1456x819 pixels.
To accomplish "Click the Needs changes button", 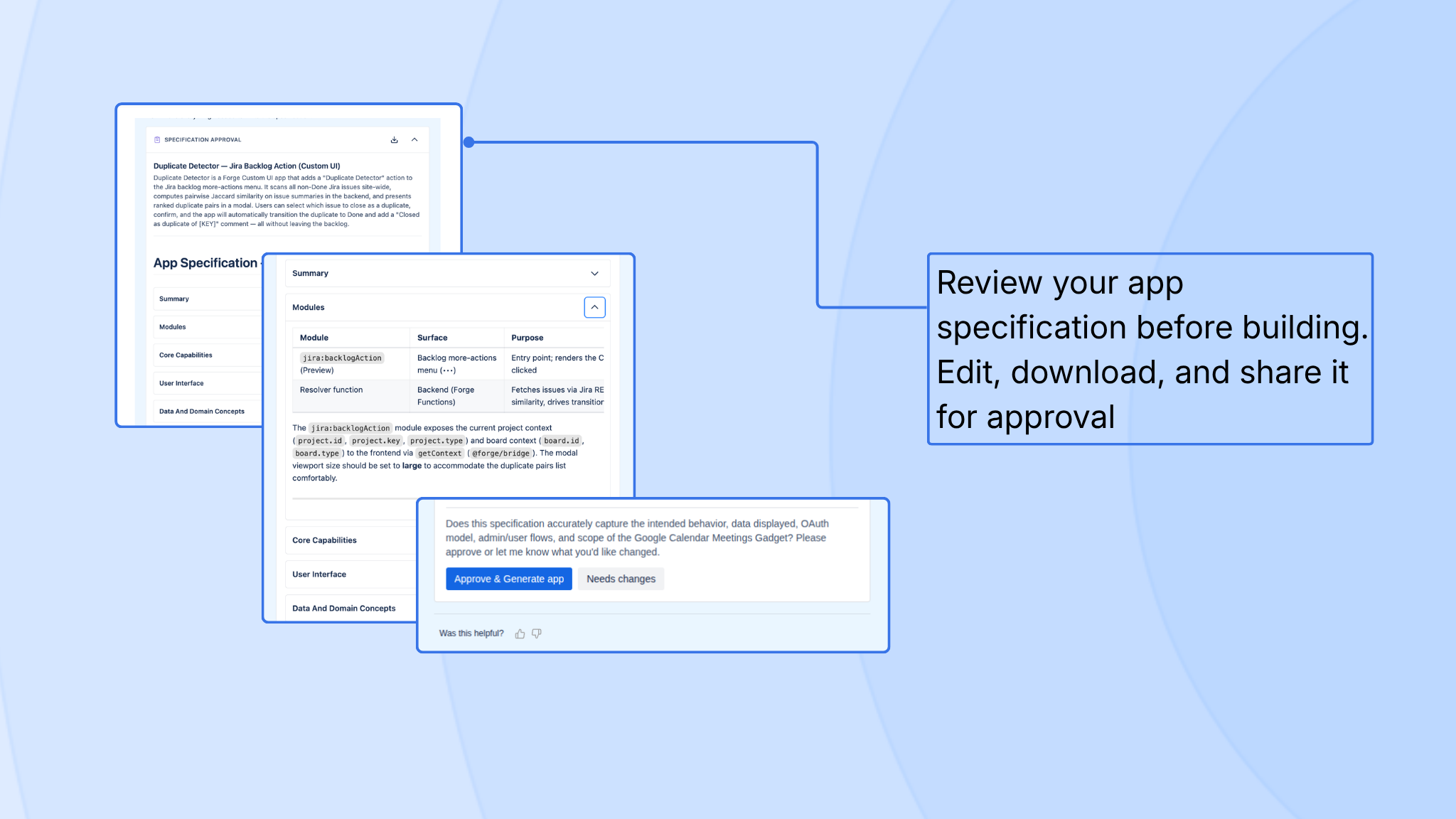I will click(621, 579).
